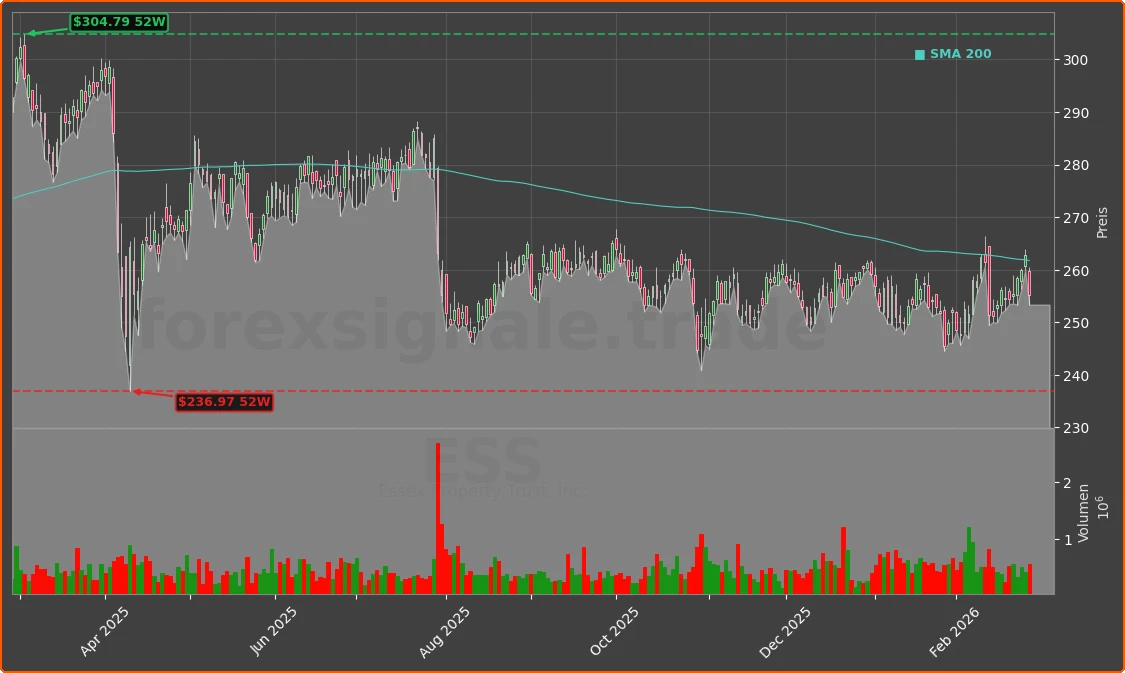Click the "Volumen" axis title
Viewport: 1125px width, 673px height.
click(x=1082, y=512)
